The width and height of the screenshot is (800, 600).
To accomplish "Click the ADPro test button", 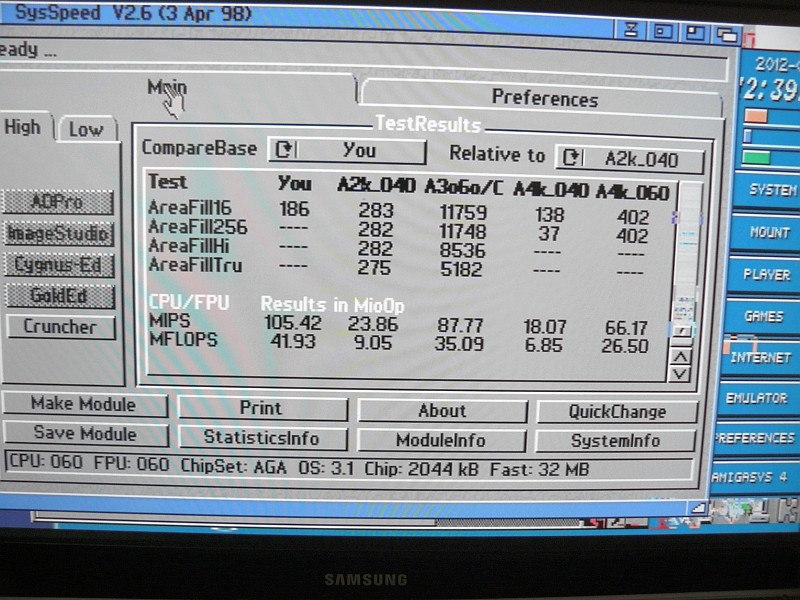I will [x=58, y=202].
